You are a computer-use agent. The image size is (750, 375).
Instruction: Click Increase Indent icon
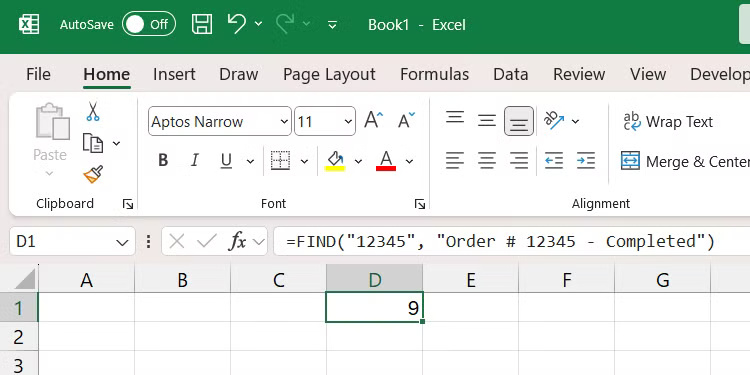coord(586,160)
